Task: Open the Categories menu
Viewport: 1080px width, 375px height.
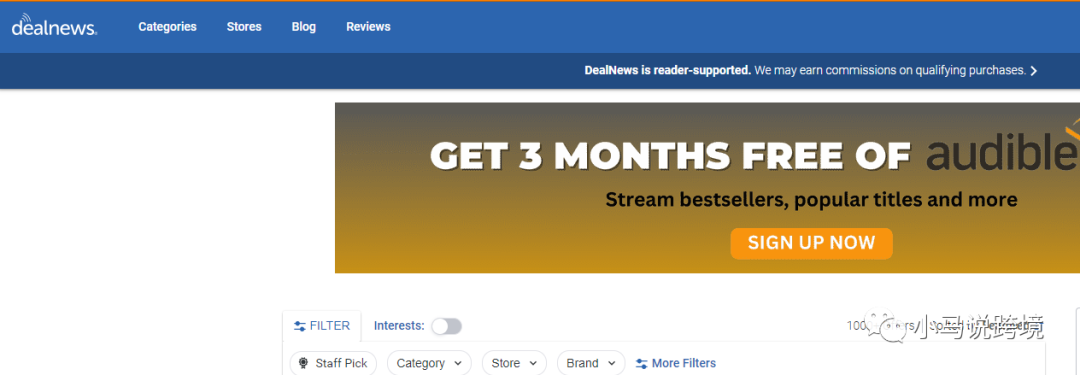Action: click(167, 27)
